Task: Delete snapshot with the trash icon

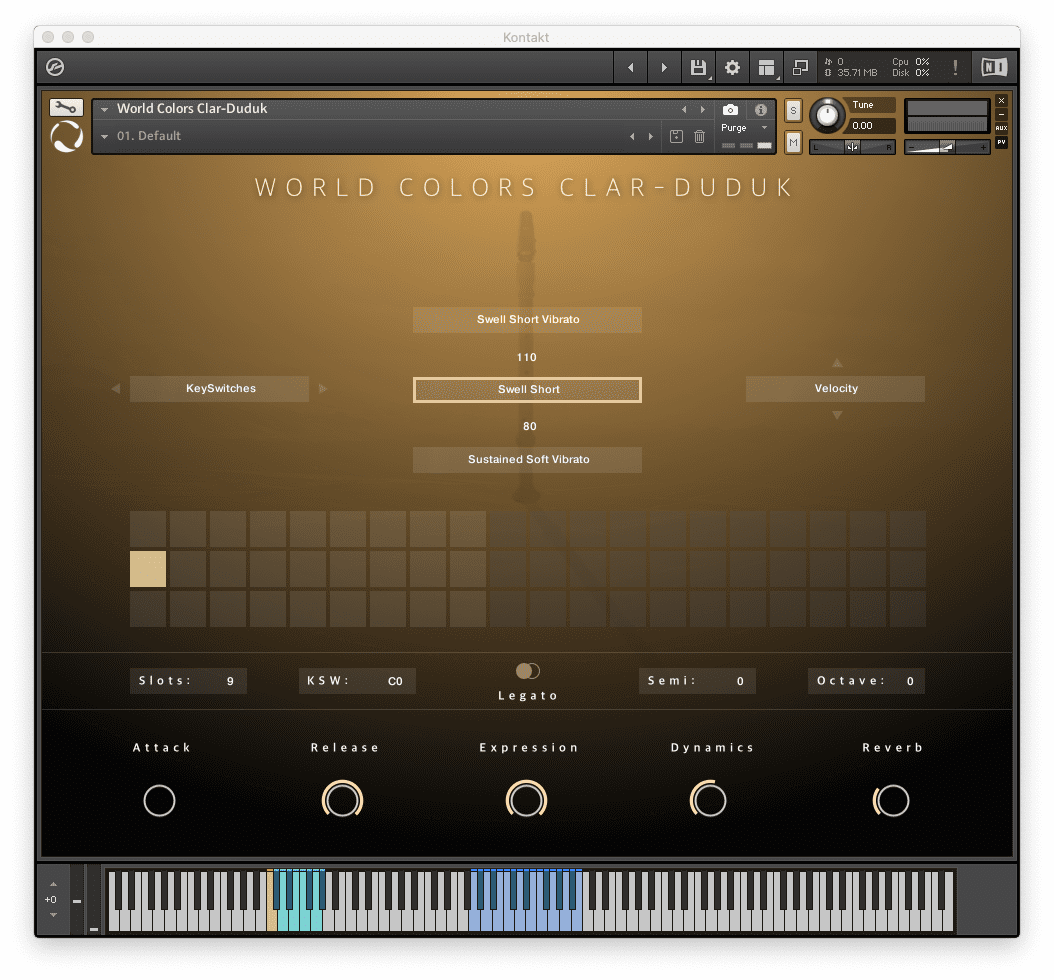Action: [699, 136]
